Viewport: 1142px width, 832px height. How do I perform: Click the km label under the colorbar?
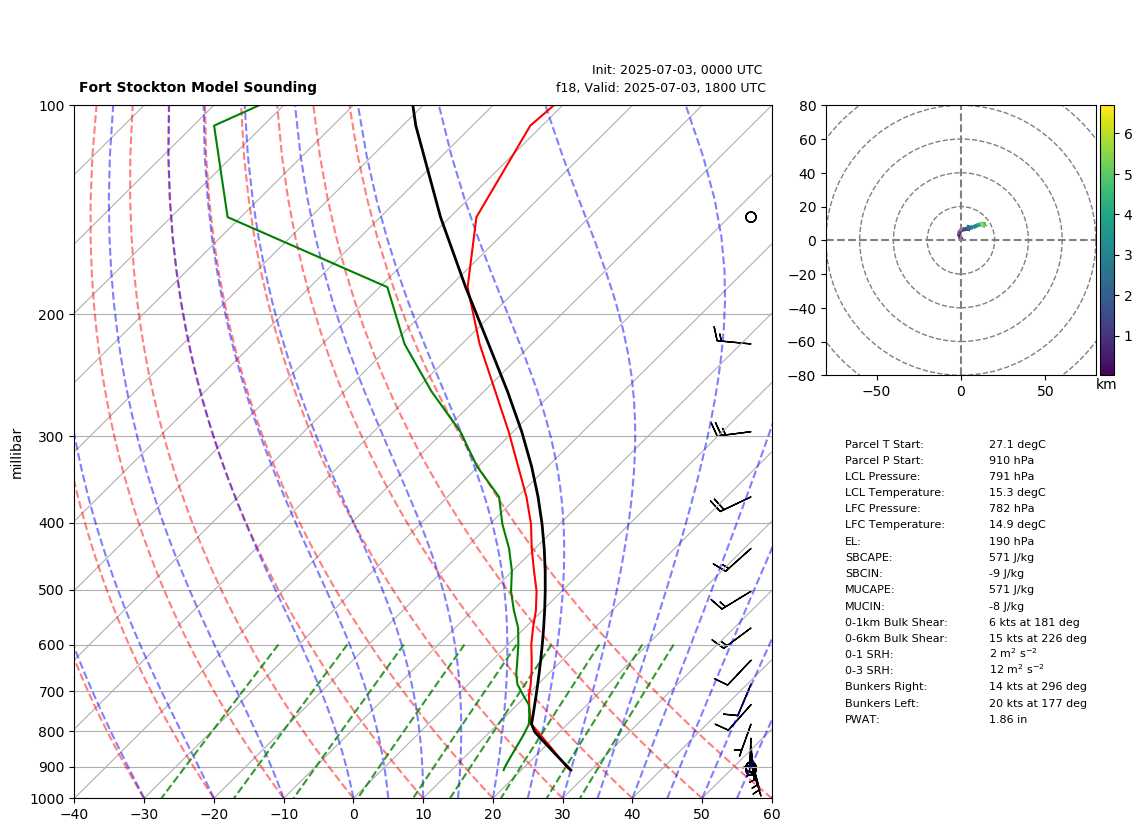(x=1106, y=384)
